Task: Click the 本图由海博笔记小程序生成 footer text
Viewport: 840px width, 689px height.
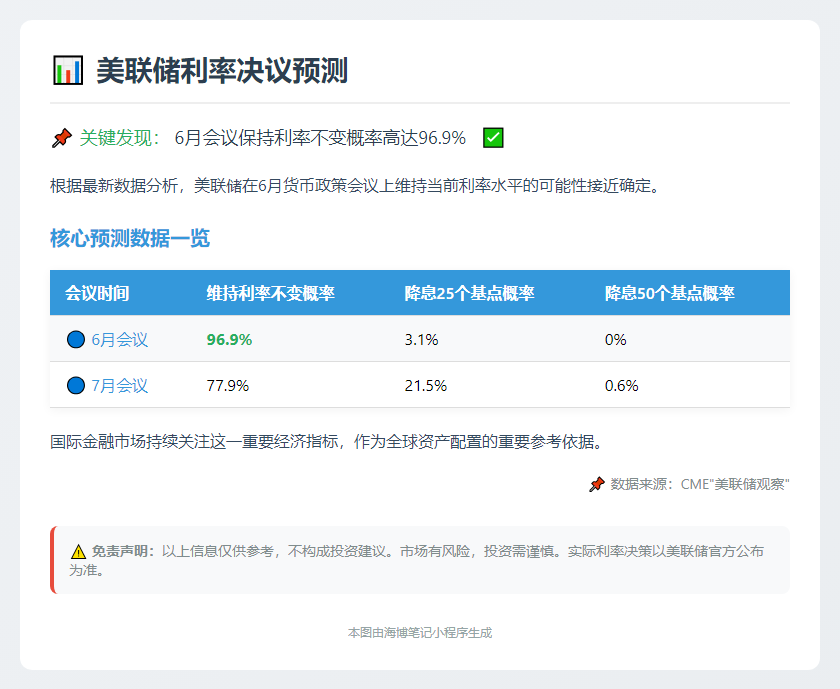Action: point(420,633)
